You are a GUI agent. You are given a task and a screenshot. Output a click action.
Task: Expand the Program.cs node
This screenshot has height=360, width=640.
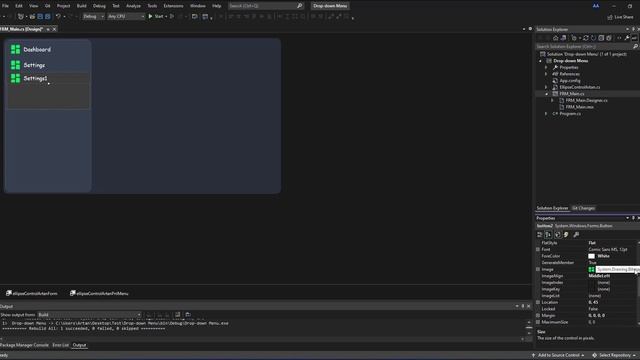click(x=546, y=113)
